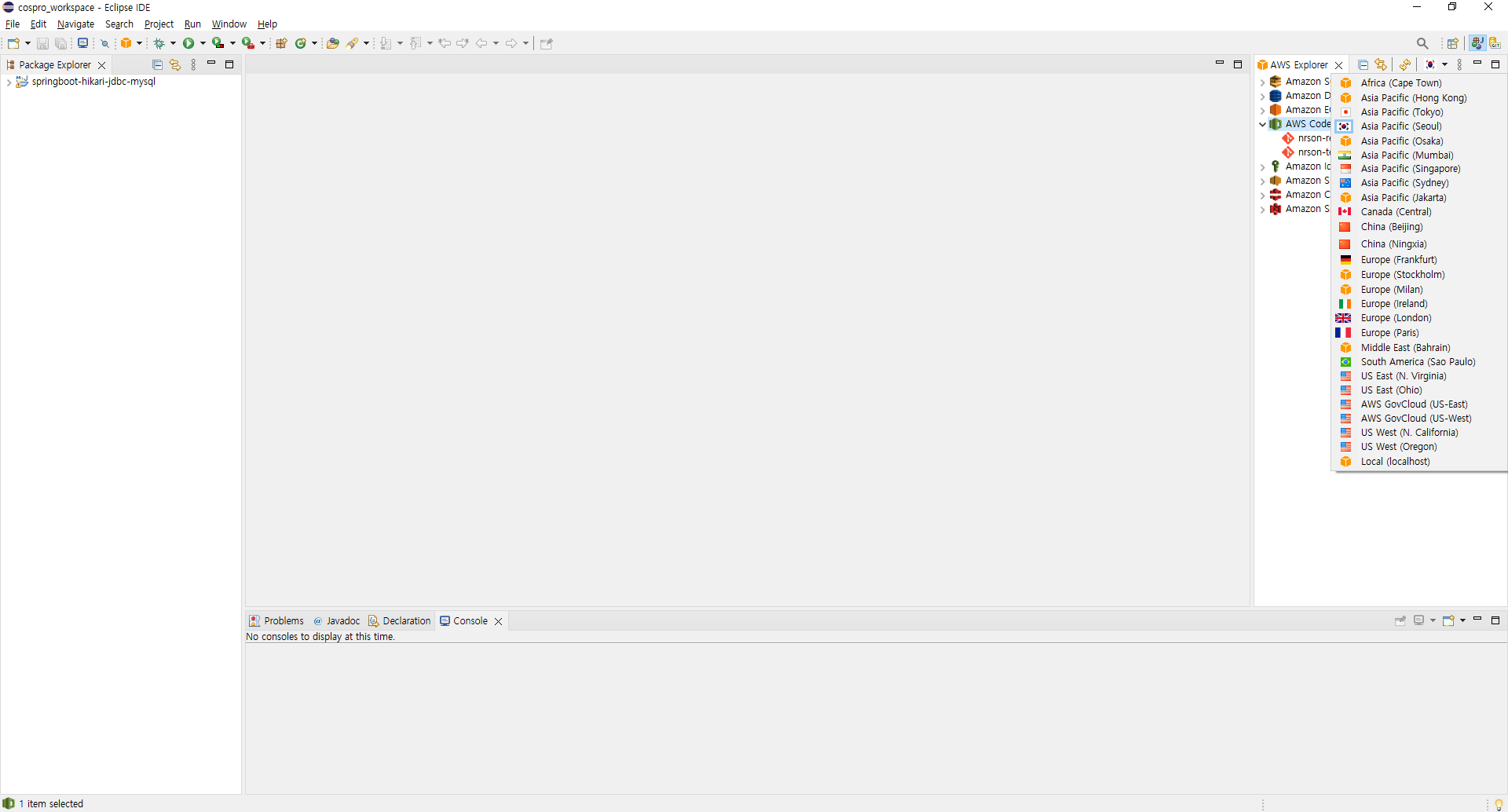The image size is (1508, 812).
Task: Click the Refresh AWS Explorer icon
Action: point(1405,64)
